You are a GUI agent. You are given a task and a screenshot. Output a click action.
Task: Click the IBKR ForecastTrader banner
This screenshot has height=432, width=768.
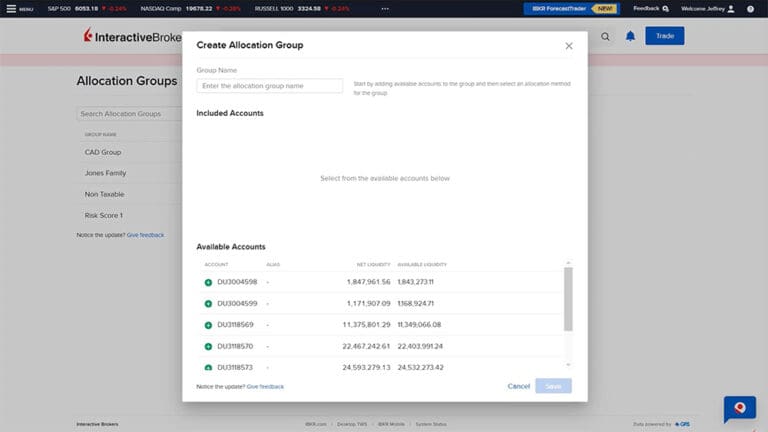pyautogui.click(x=571, y=9)
